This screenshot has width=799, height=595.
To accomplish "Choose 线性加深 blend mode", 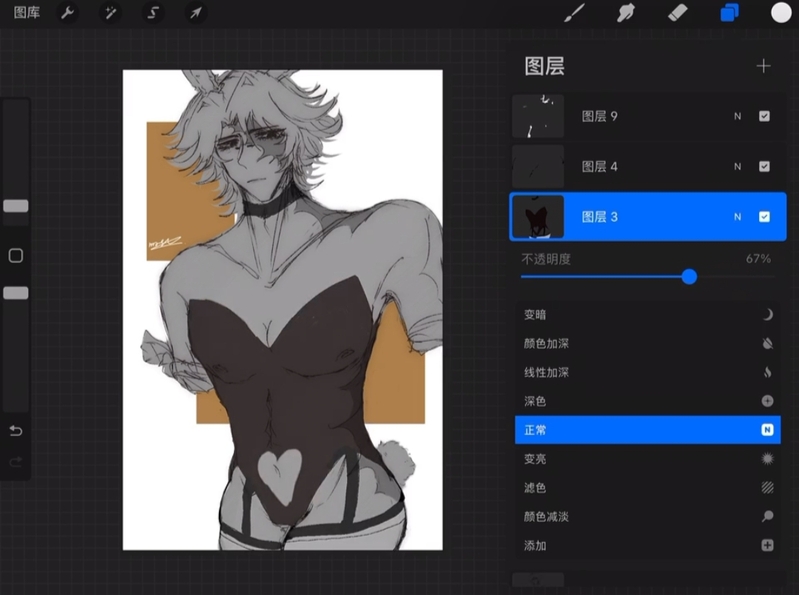I will click(x=648, y=372).
